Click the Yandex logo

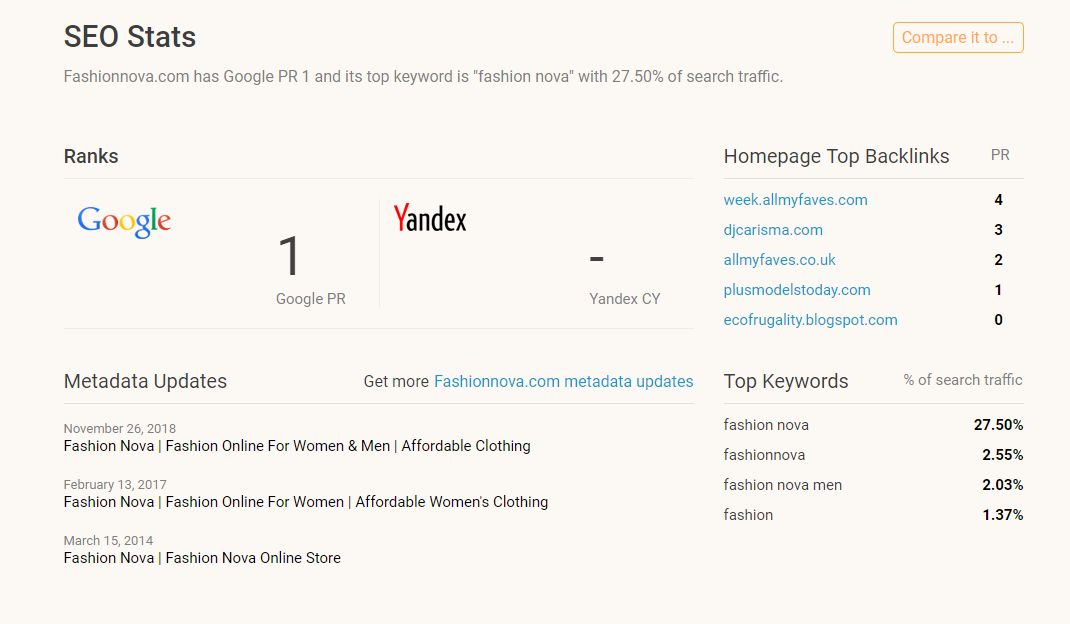coord(430,218)
